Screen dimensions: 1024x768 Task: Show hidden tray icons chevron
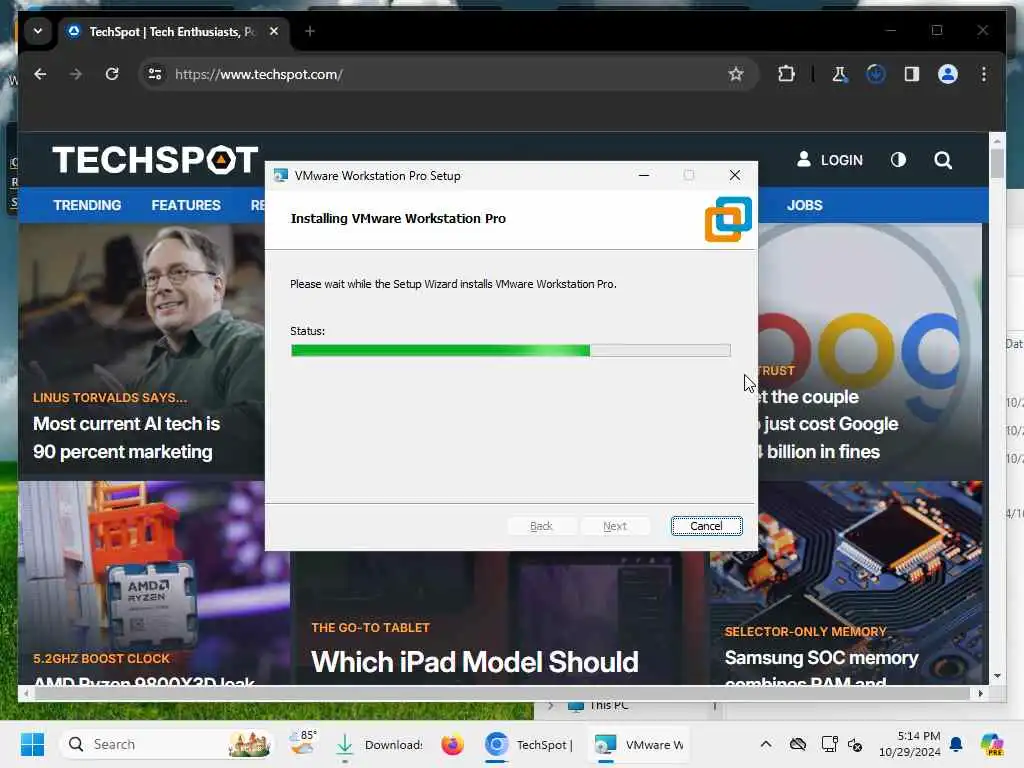point(766,744)
